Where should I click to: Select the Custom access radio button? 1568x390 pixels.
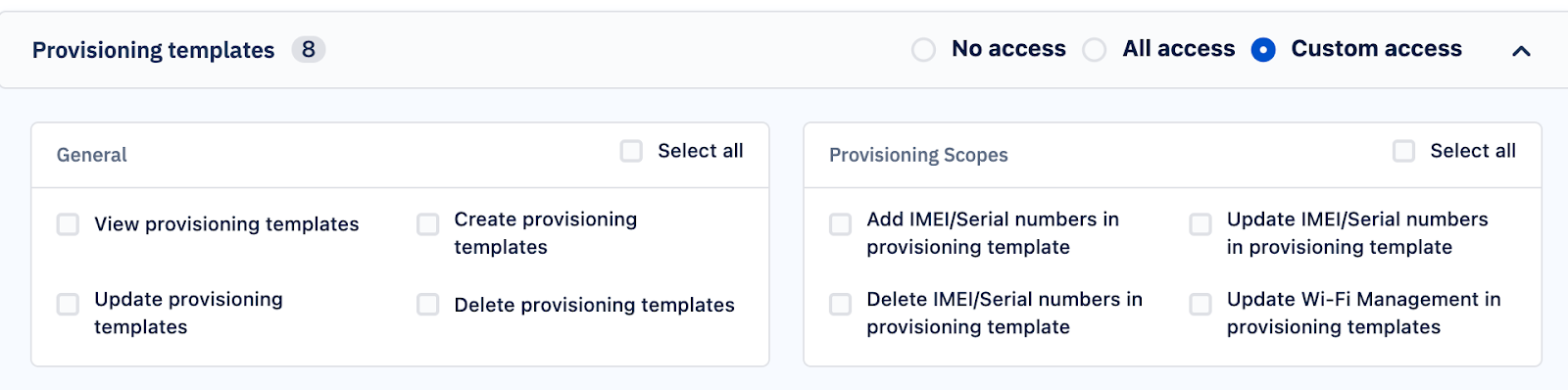click(x=1263, y=50)
